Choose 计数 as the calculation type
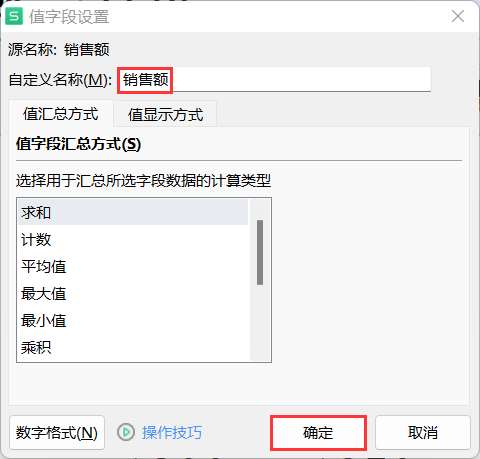Screen dimensions: 480x459 133,239
